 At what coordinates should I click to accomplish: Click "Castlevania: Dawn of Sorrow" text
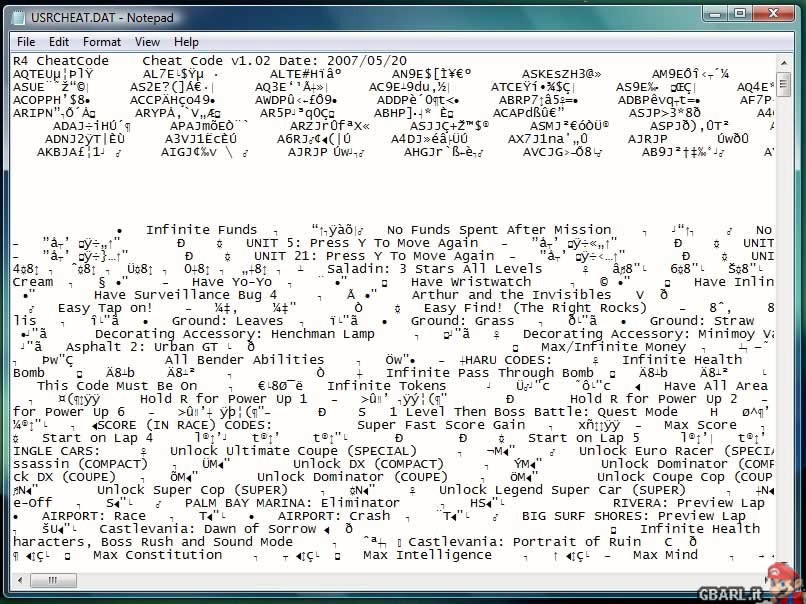tap(208, 529)
